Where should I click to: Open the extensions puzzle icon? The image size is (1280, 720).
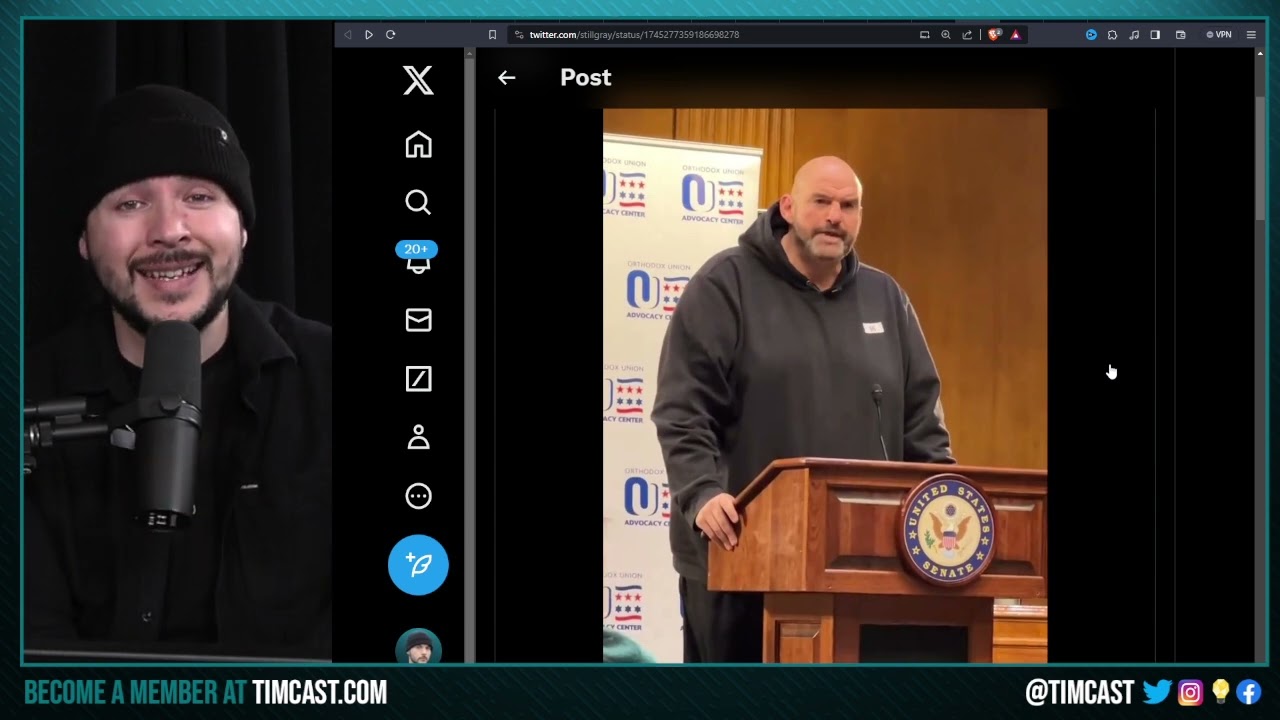[x=1112, y=34]
